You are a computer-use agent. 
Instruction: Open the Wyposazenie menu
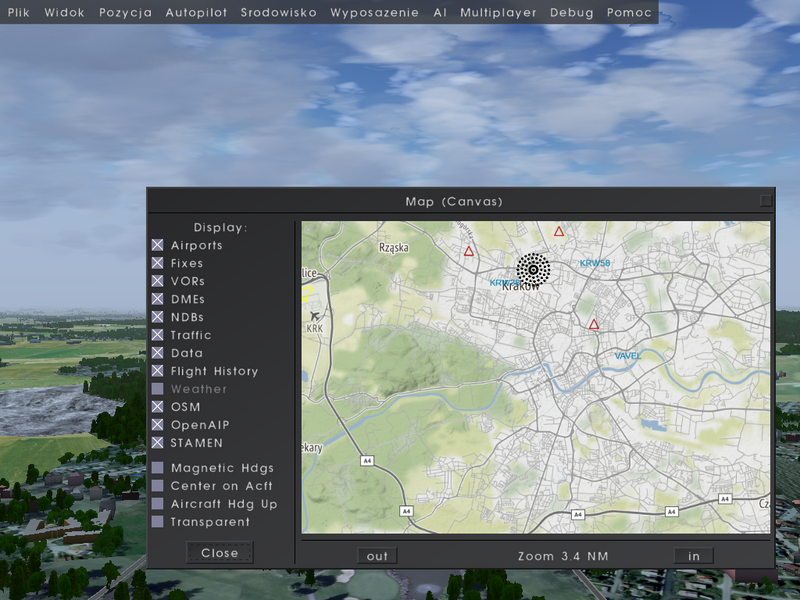(374, 12)
